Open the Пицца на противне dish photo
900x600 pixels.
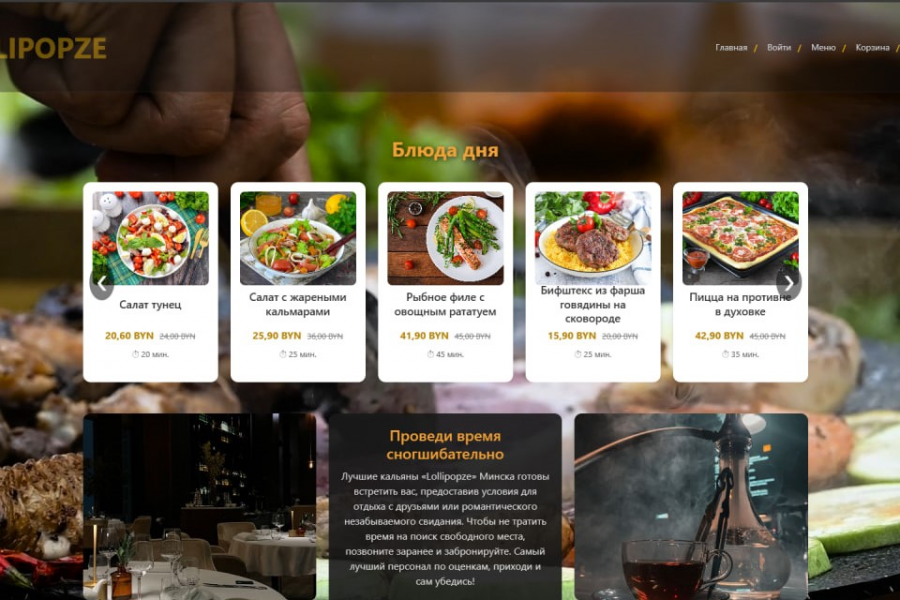pyautogui.click(x=740, y=238)
